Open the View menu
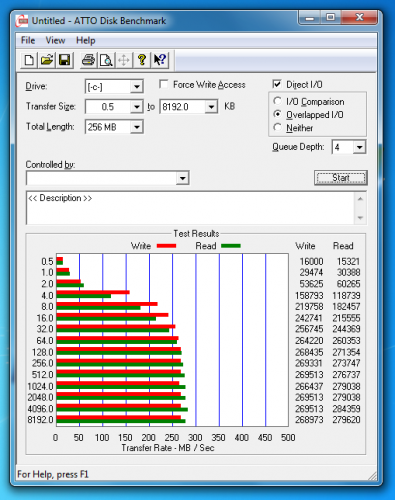395x500 pixels. pos(55,41)
